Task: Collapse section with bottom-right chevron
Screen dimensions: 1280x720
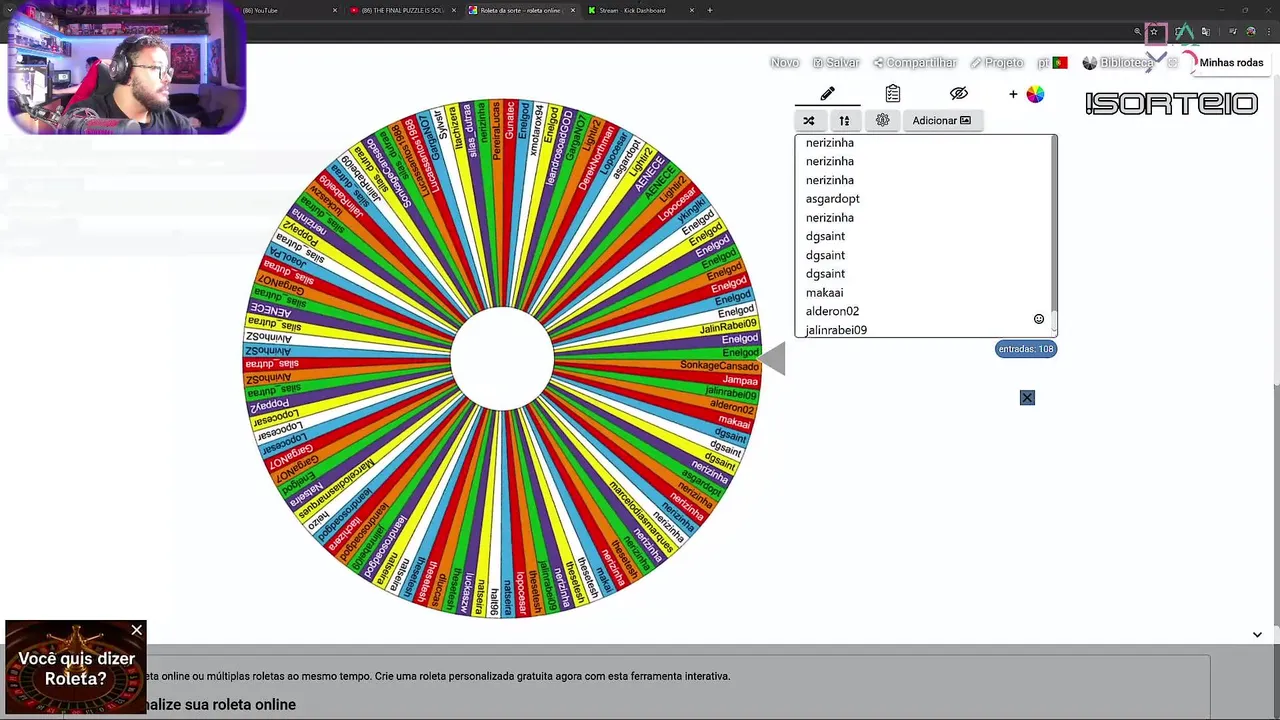Action: coord(1257,634)
